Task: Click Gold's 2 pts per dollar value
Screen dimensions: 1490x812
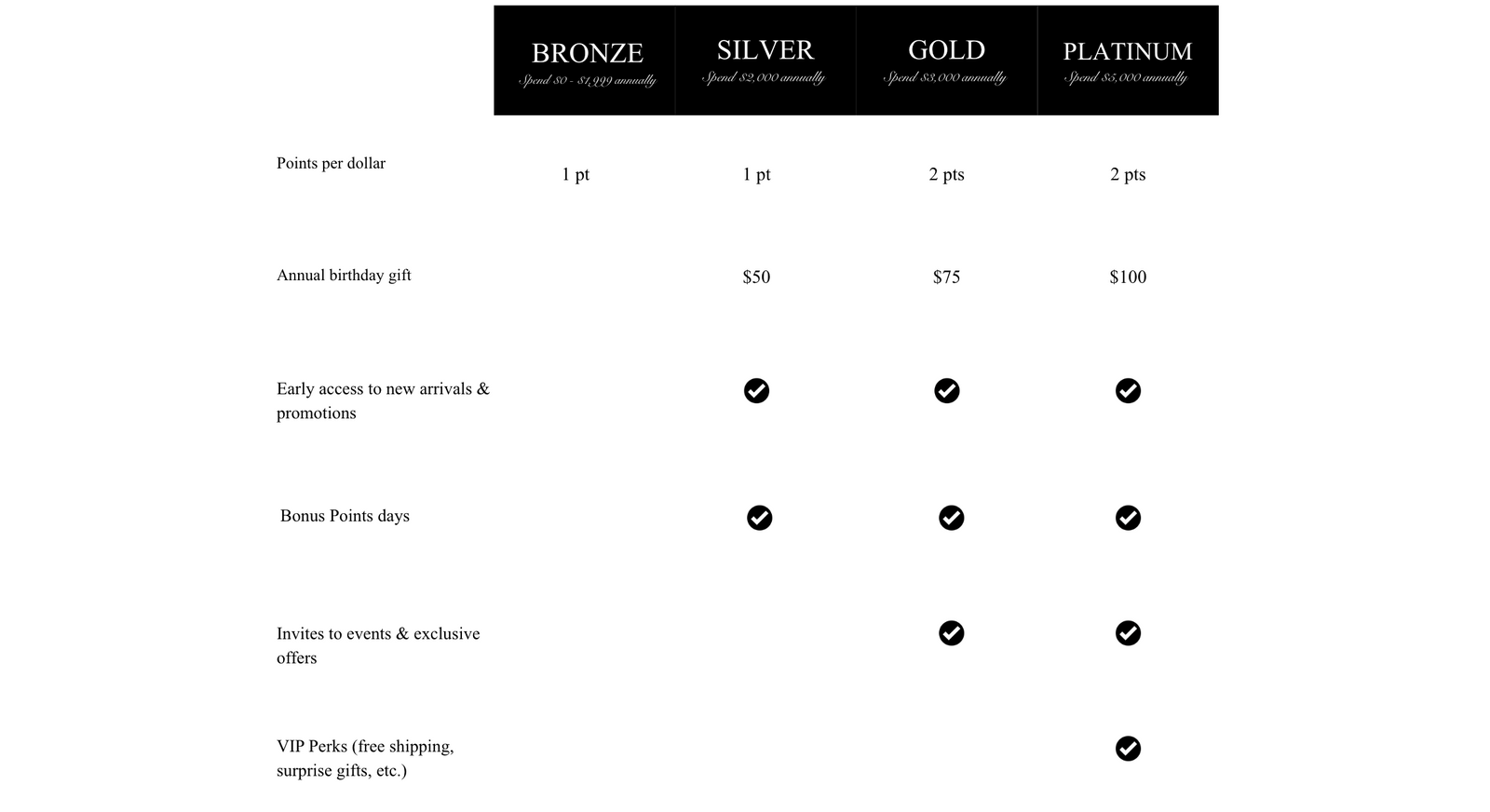Action: click(946, 174)
